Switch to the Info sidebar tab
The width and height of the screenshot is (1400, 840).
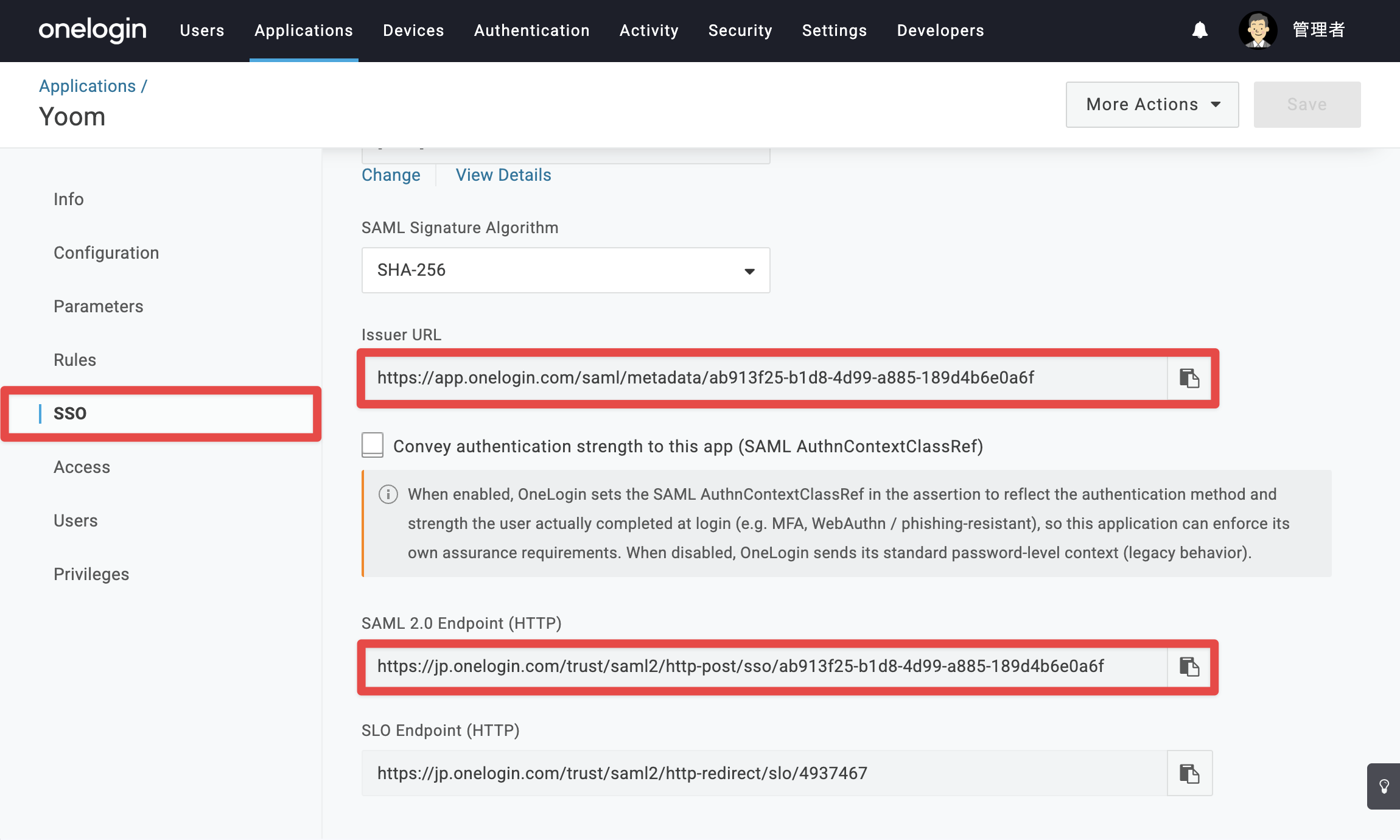[x=69, y=199]
